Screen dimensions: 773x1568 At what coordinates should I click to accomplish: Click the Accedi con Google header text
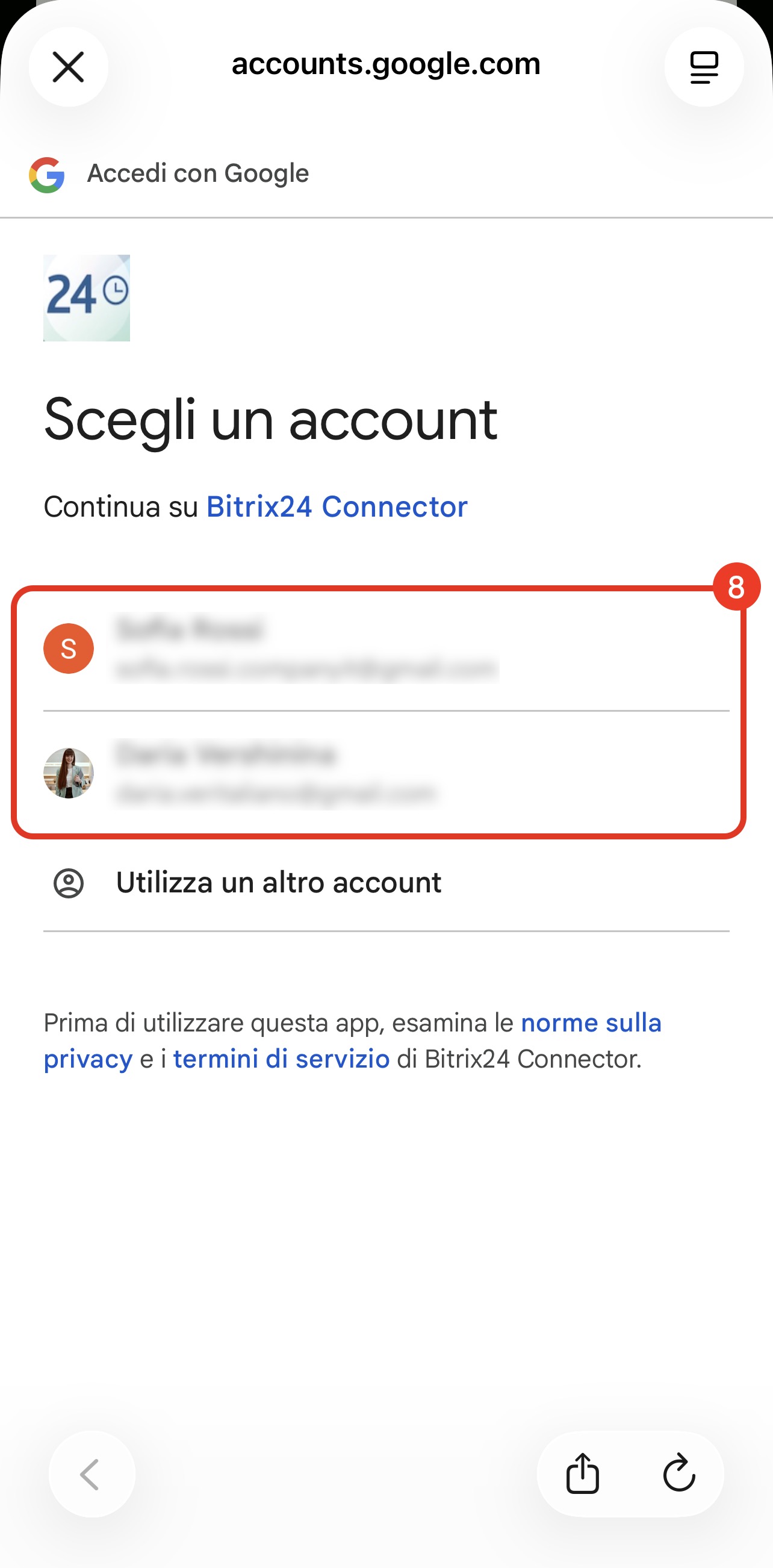[x=198, y=173]
